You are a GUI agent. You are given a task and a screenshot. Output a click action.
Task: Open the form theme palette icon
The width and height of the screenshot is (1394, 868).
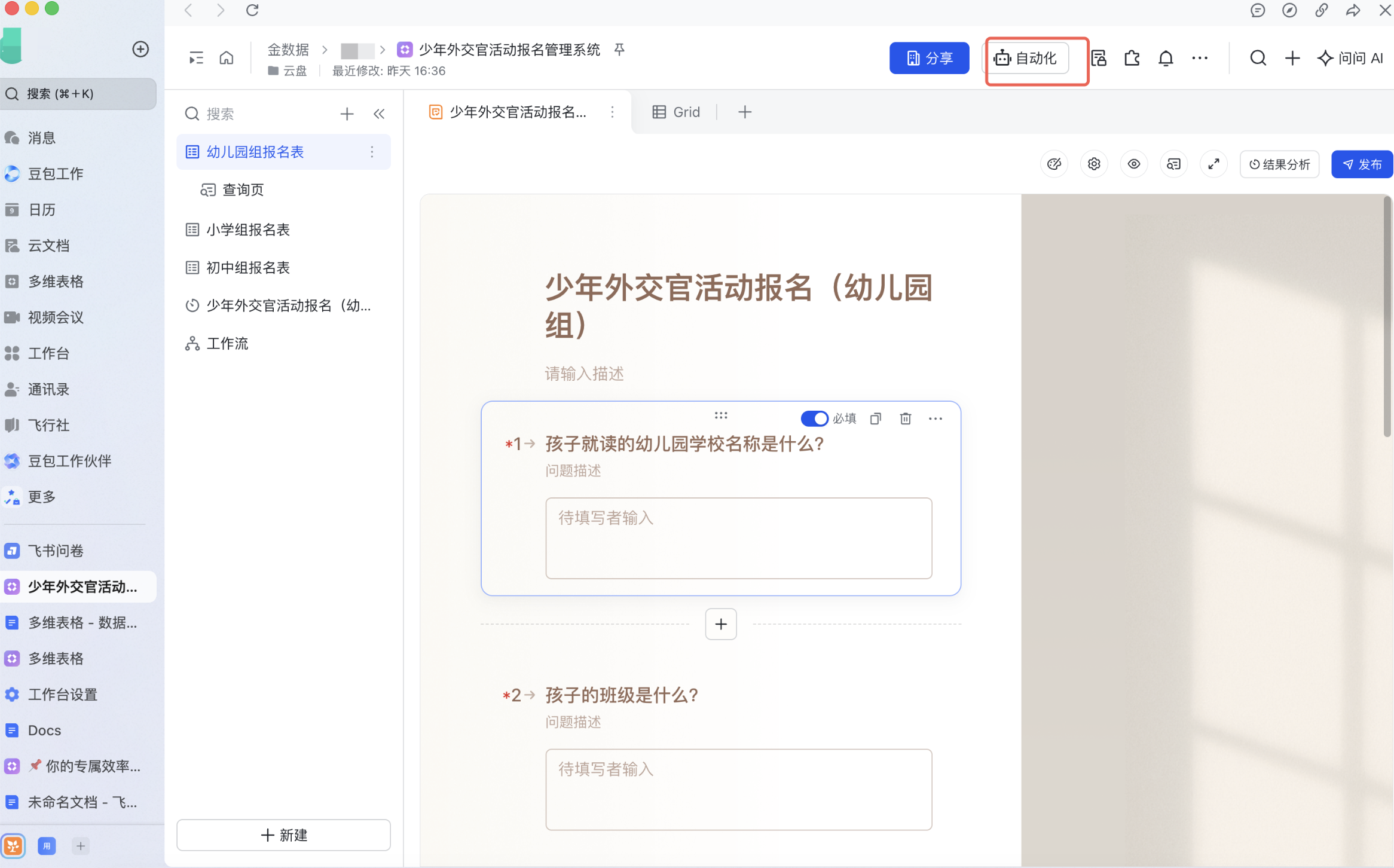(1054, 164)
